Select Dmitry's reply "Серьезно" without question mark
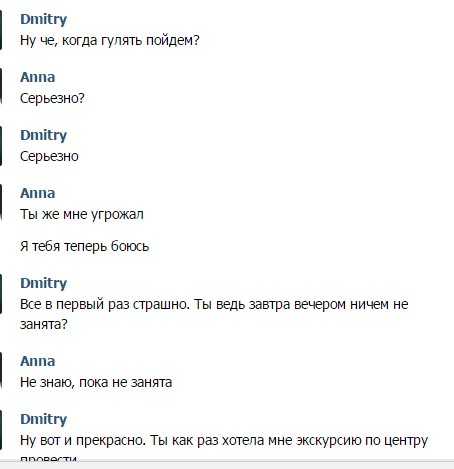 (49, 156)
